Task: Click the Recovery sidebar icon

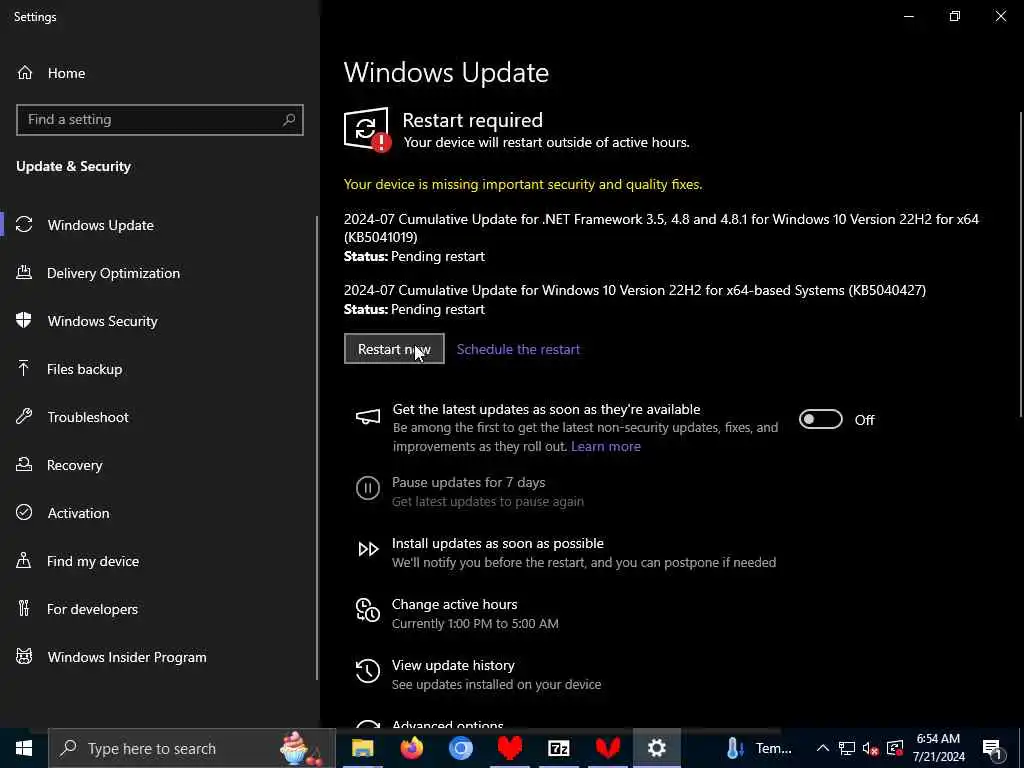Action: tap(24, 465)
